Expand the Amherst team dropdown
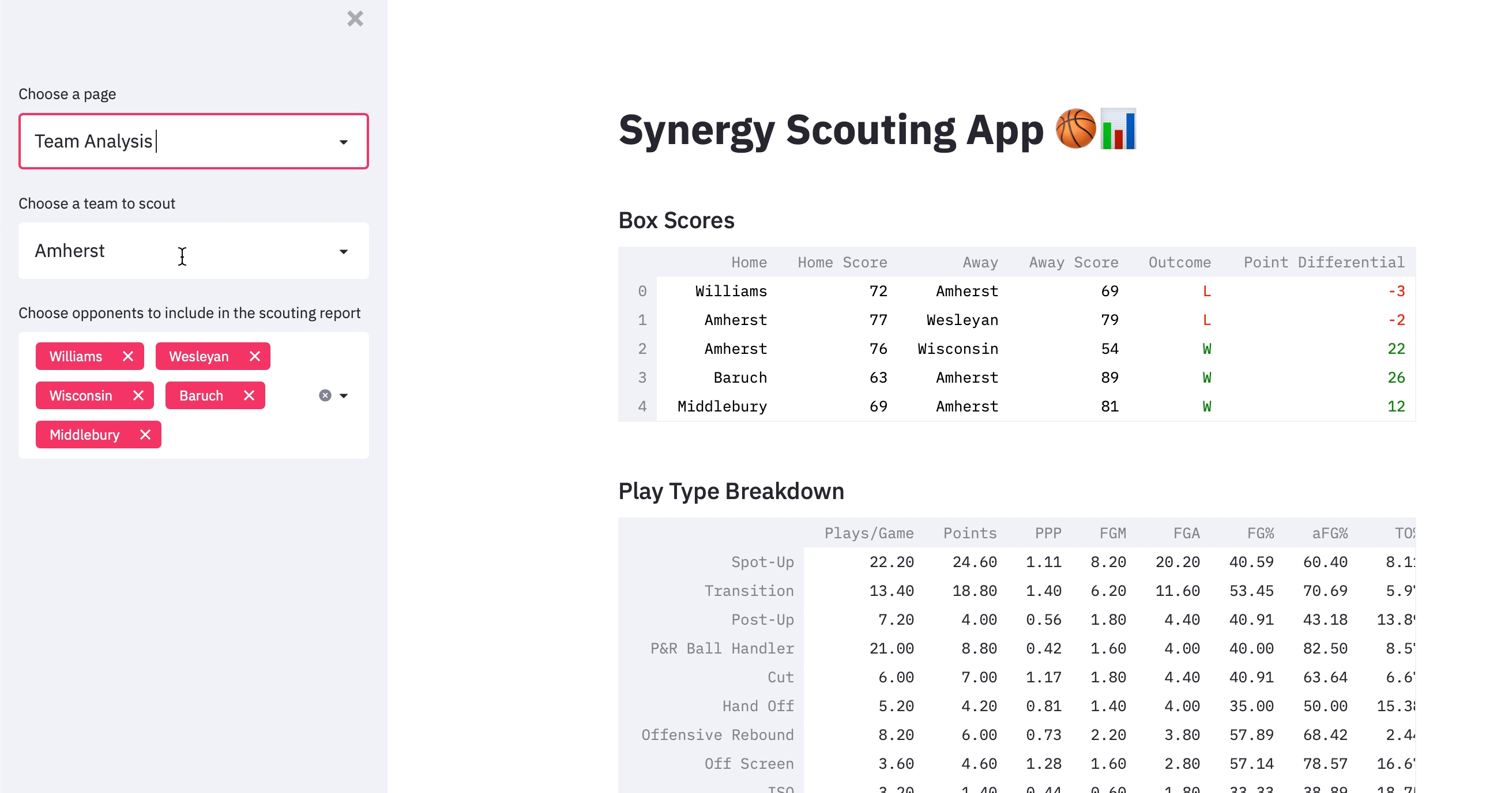The image size is (1512, 793). [343, 251]
